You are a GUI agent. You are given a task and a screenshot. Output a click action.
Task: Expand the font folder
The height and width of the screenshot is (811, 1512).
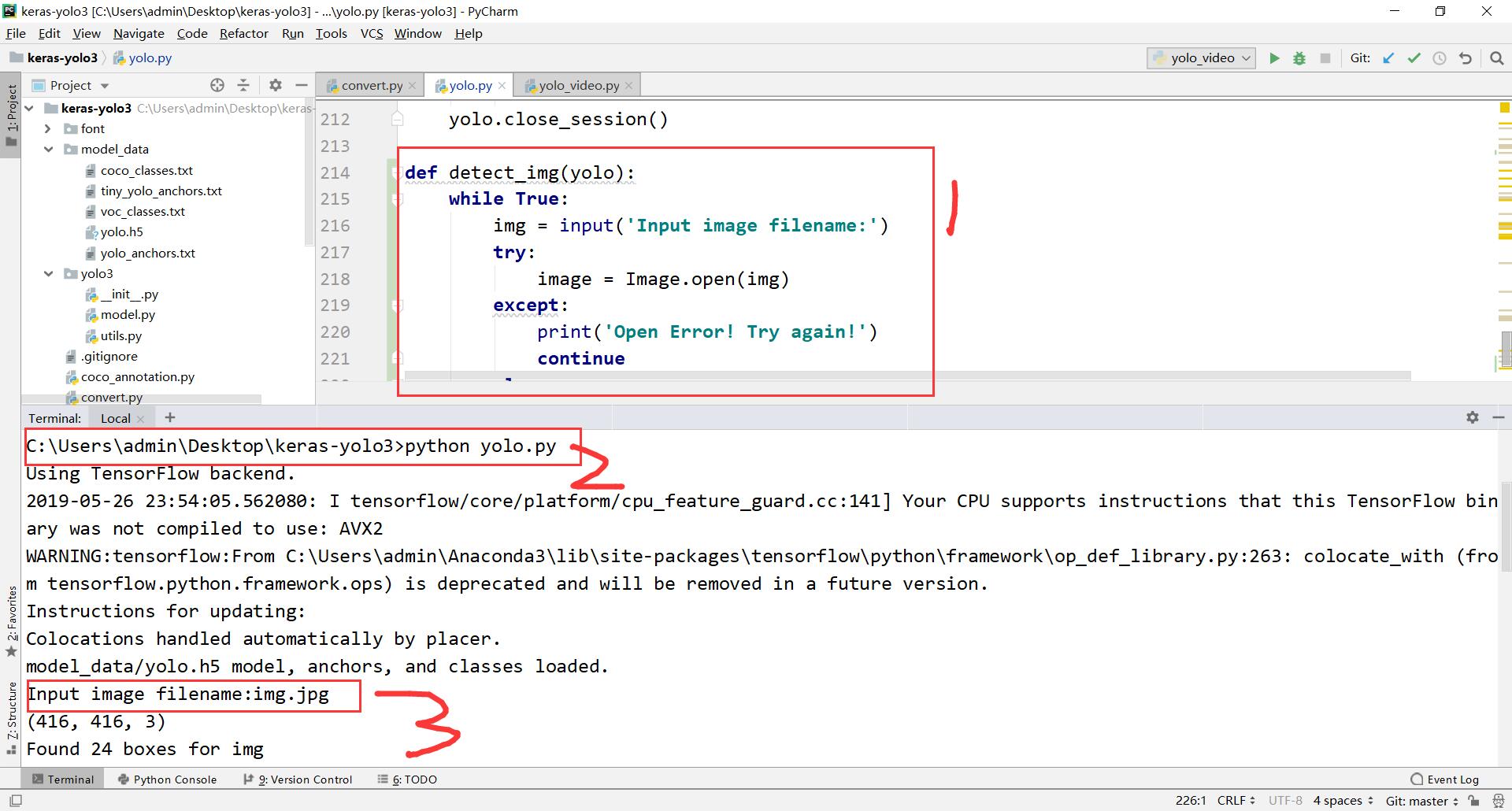coord(48,128)
